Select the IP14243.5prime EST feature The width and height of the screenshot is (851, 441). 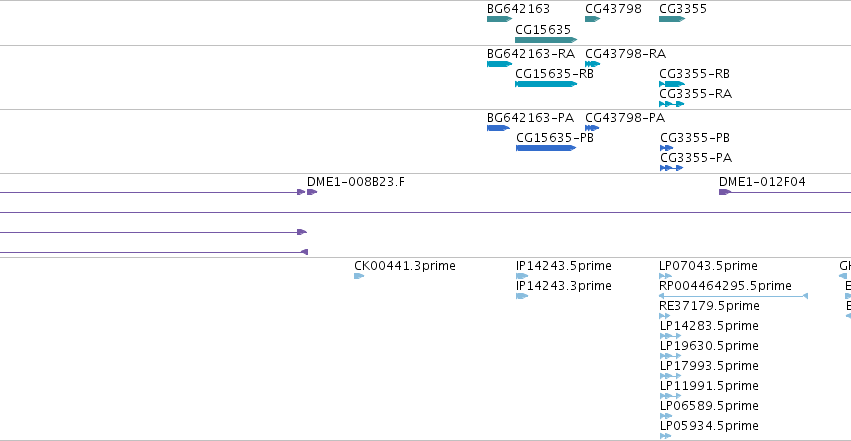[x=522, y=276]
